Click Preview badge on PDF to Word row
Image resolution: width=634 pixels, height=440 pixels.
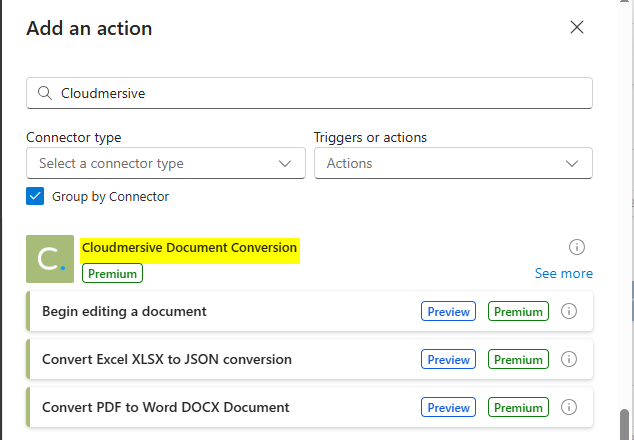448,407
